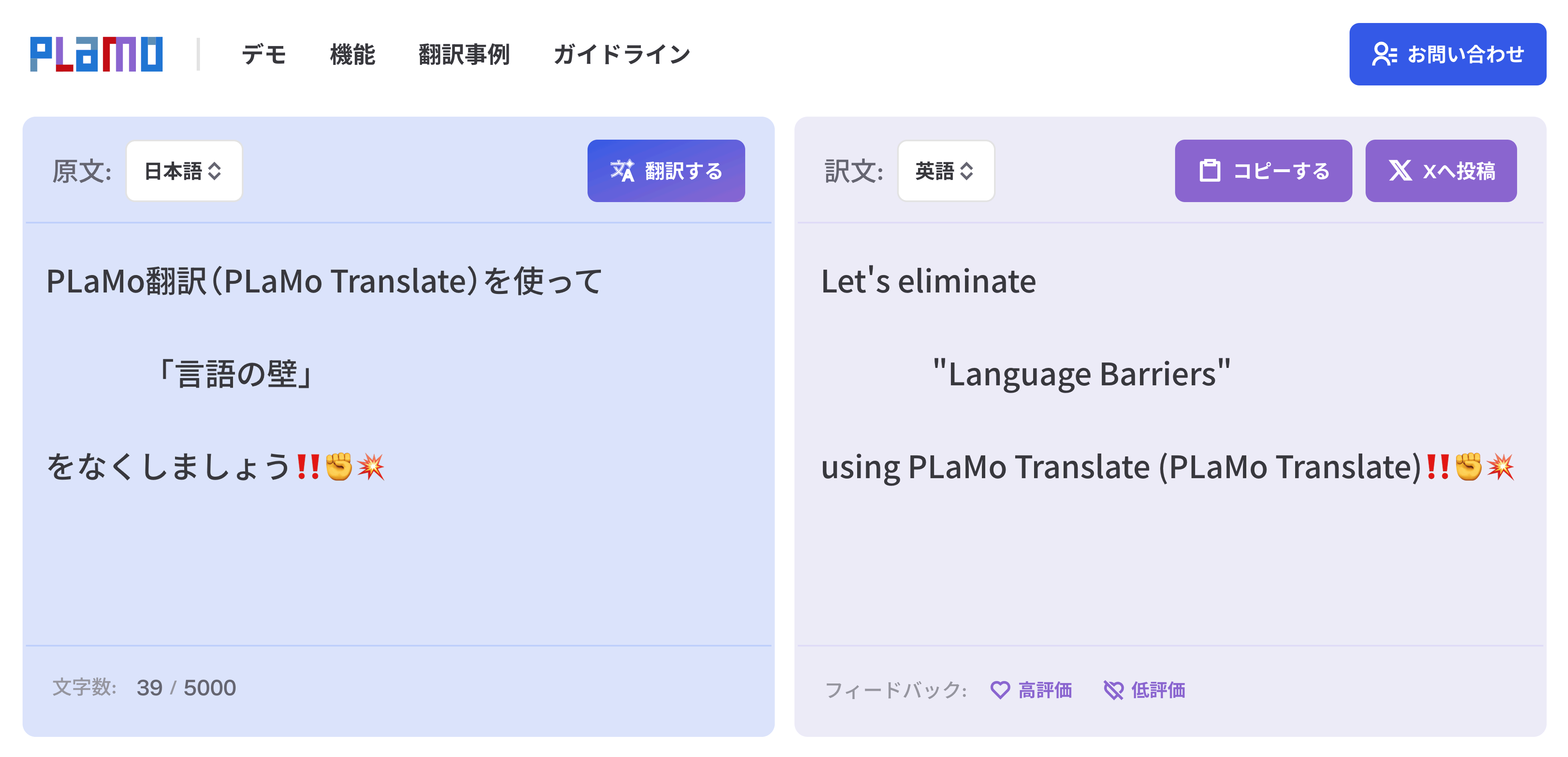The width and height of the screenshot is (1568, 757).
Task: Click the clipboard copy icon
Action: click(1209, 171)
